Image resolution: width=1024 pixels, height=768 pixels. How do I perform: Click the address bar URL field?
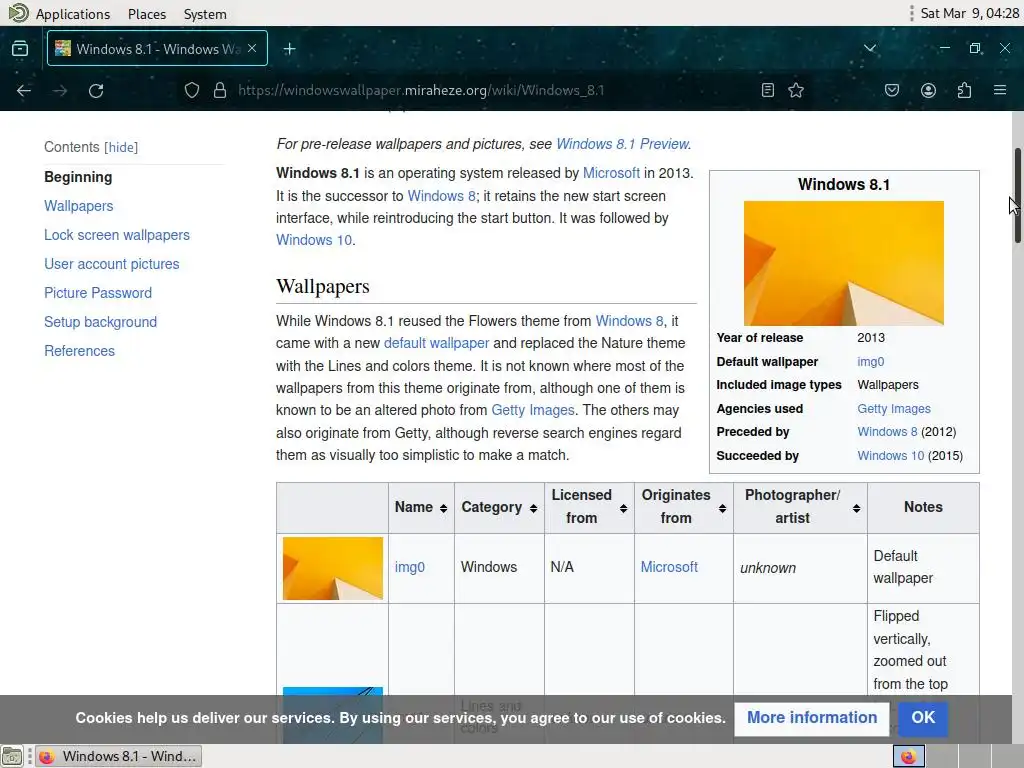pyautogui.click(x=421, y=90)
